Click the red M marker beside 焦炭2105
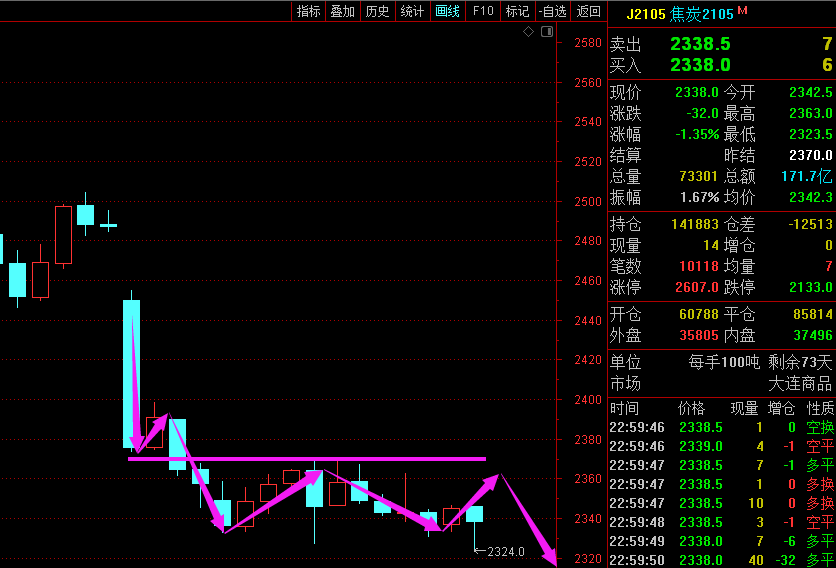Viewport: 836px width, 568px height. click(x=742, y=12)
